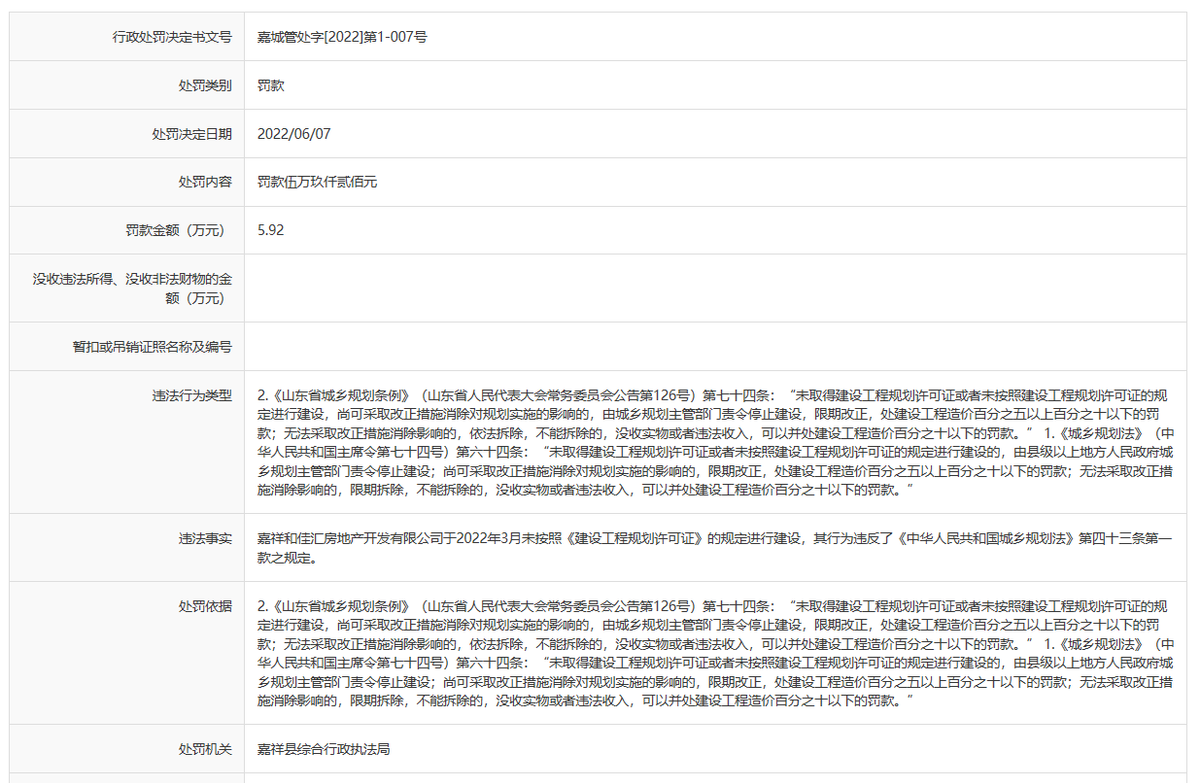
Task: Click the empty 没收违法所得 value cell
Action: click(600, 288)
